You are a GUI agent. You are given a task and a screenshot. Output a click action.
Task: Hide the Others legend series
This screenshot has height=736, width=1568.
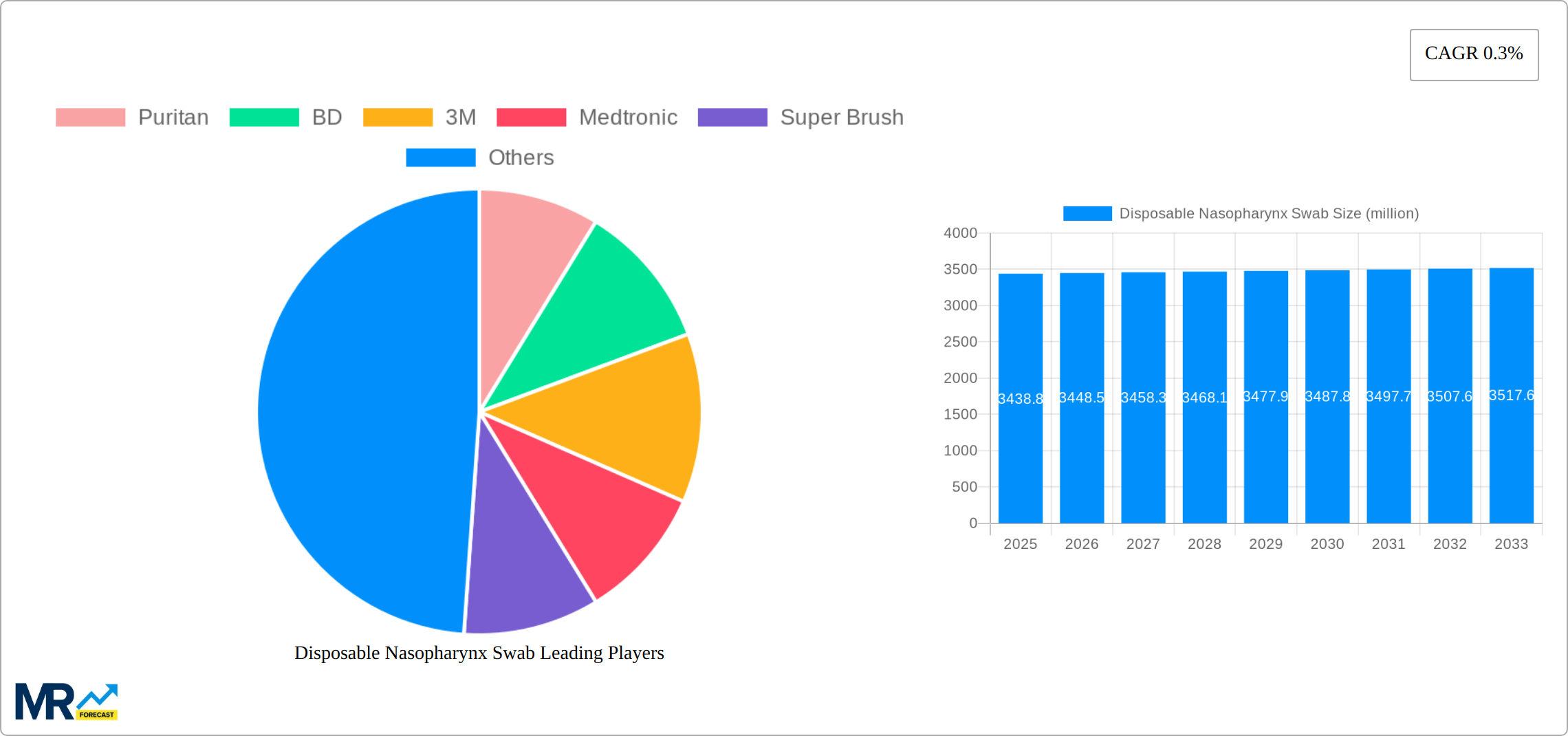tap(479, 158)
